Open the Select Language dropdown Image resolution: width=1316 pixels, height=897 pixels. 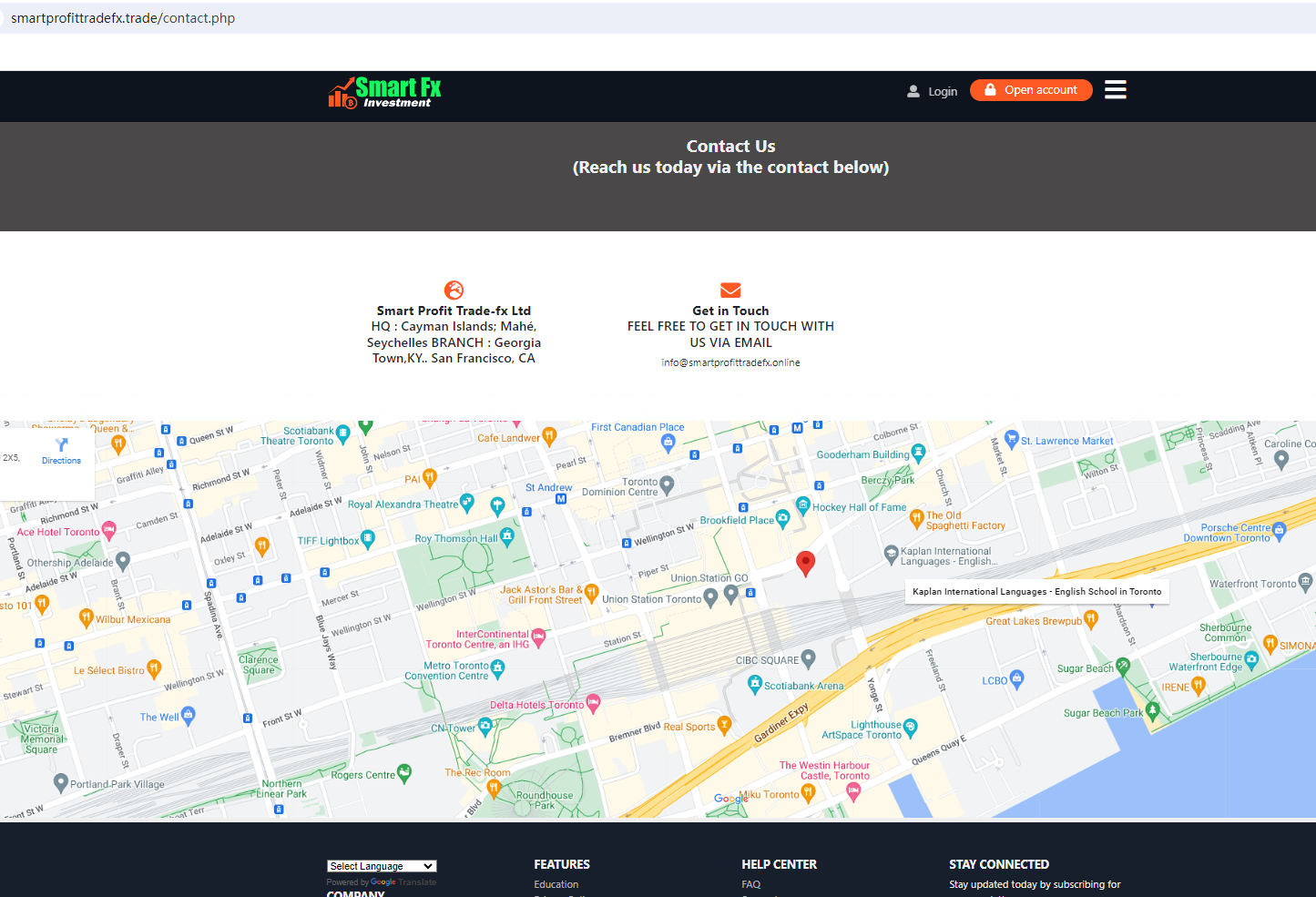click(382, 866)
